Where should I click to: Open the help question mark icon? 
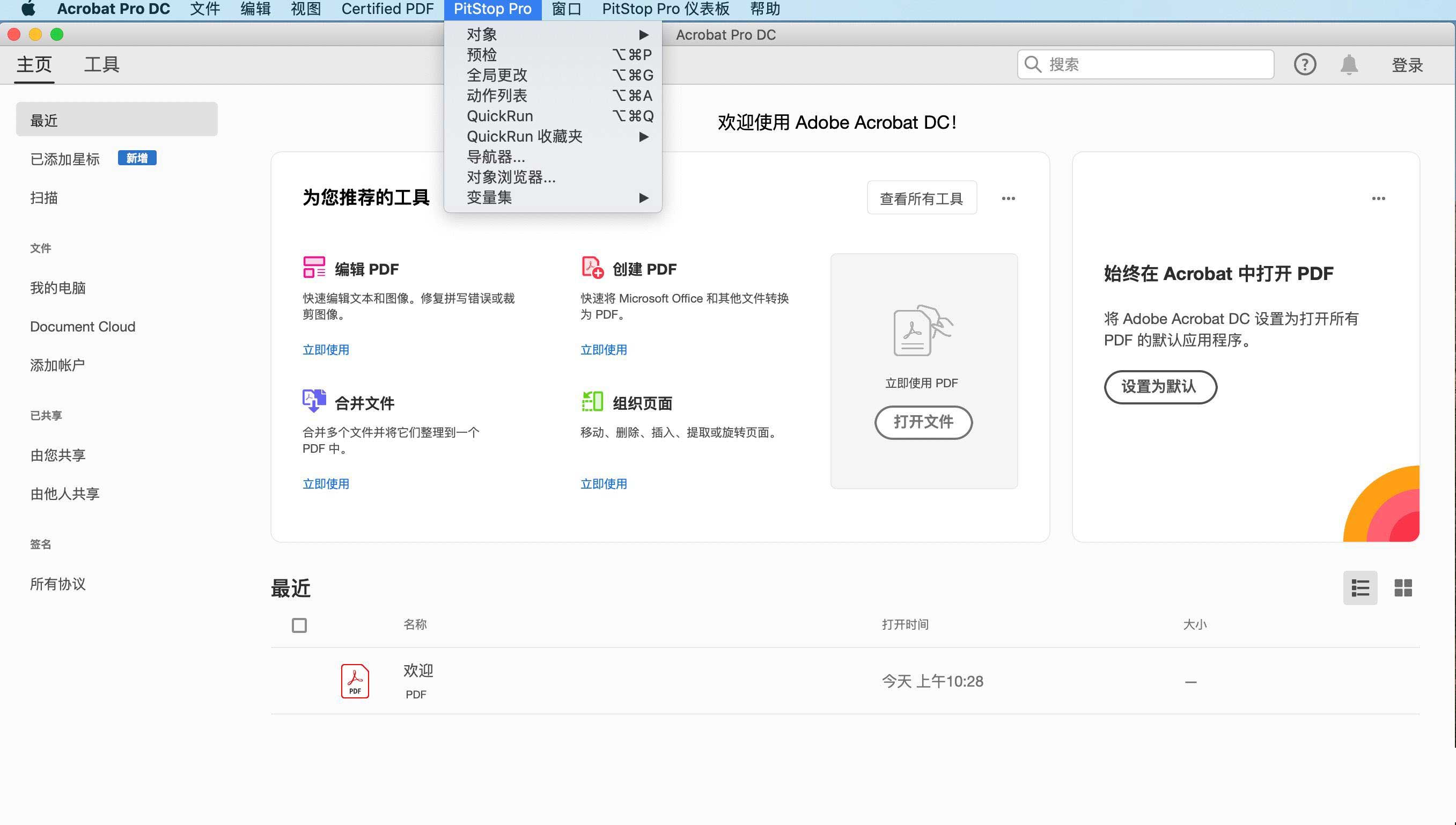click(x=1305, y=64)
